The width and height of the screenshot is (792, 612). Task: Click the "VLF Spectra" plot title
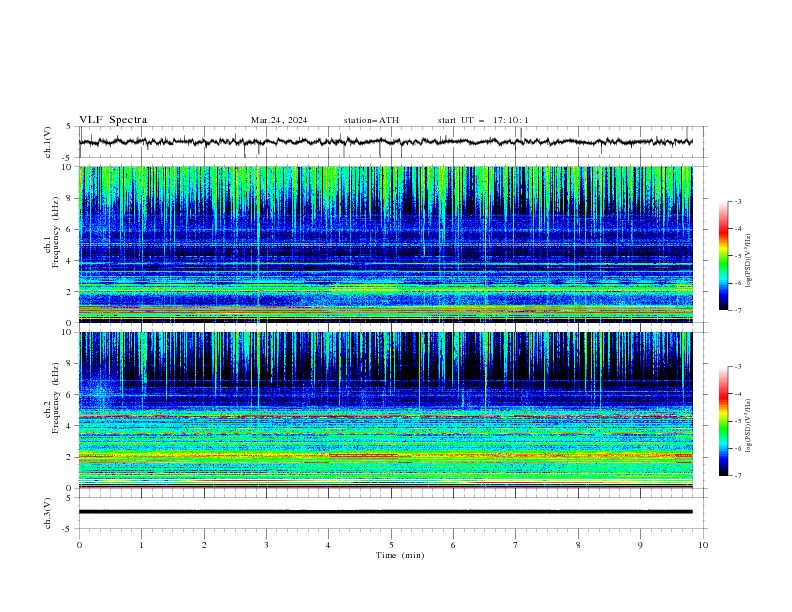pos(113,120)
